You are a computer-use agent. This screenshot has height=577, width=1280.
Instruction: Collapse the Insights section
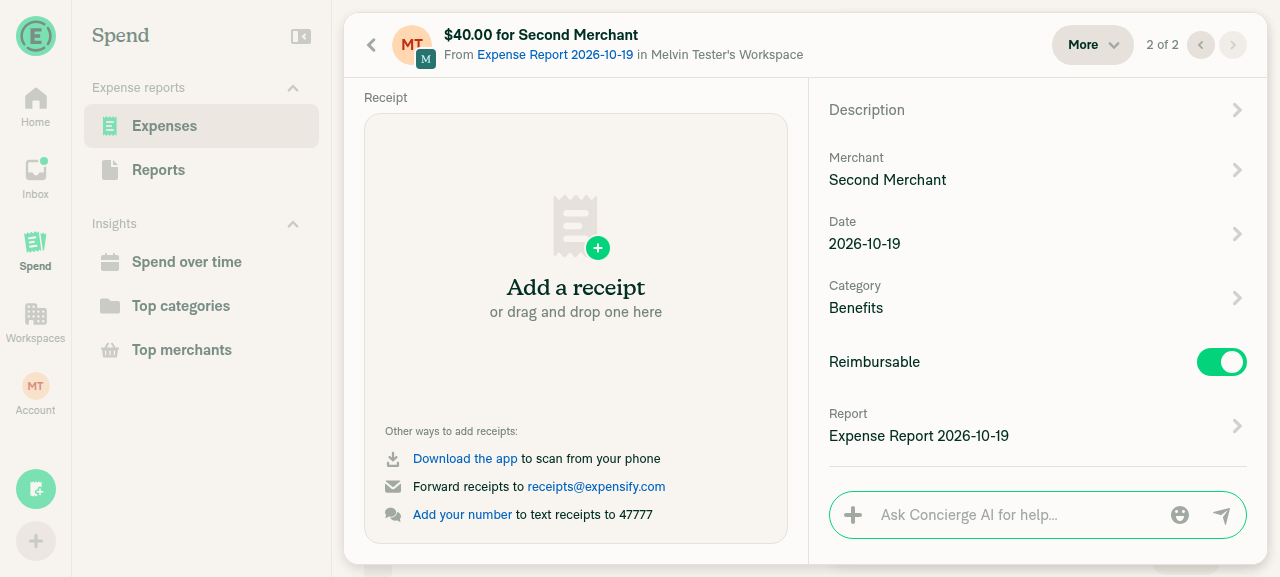click(293, 224)
